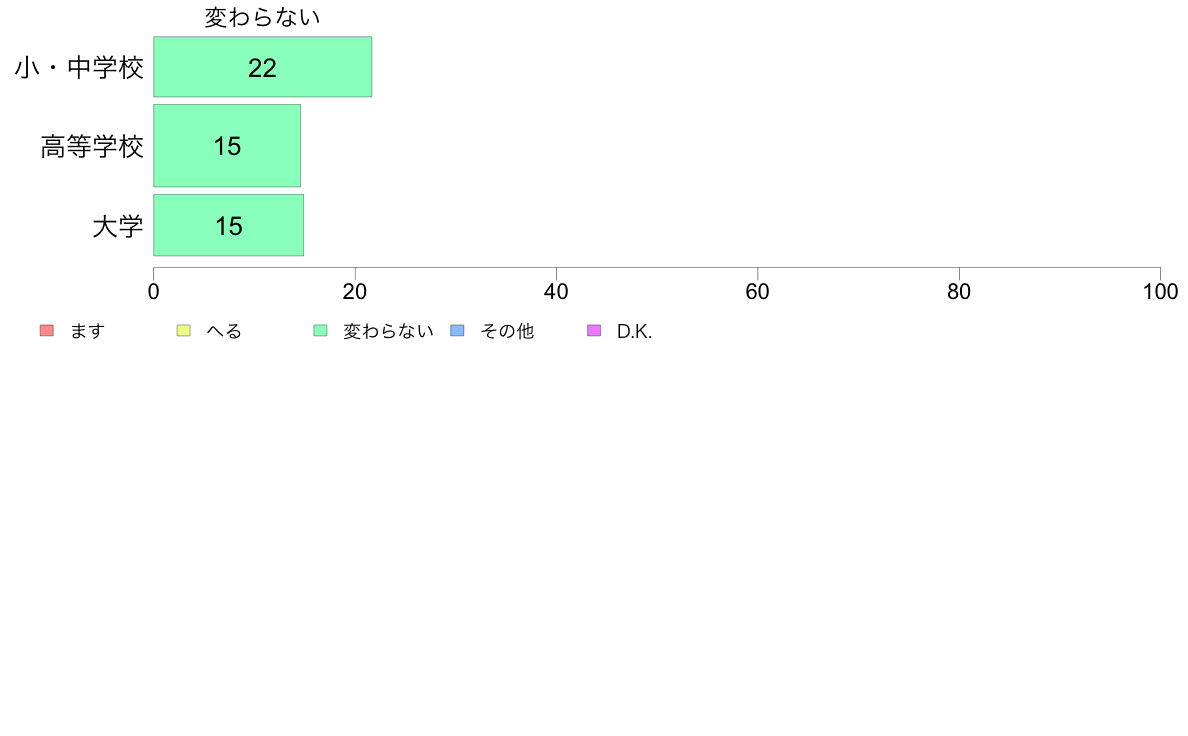
Task: Click the green 変わらない legend swatch
Action: pos(320,330)
